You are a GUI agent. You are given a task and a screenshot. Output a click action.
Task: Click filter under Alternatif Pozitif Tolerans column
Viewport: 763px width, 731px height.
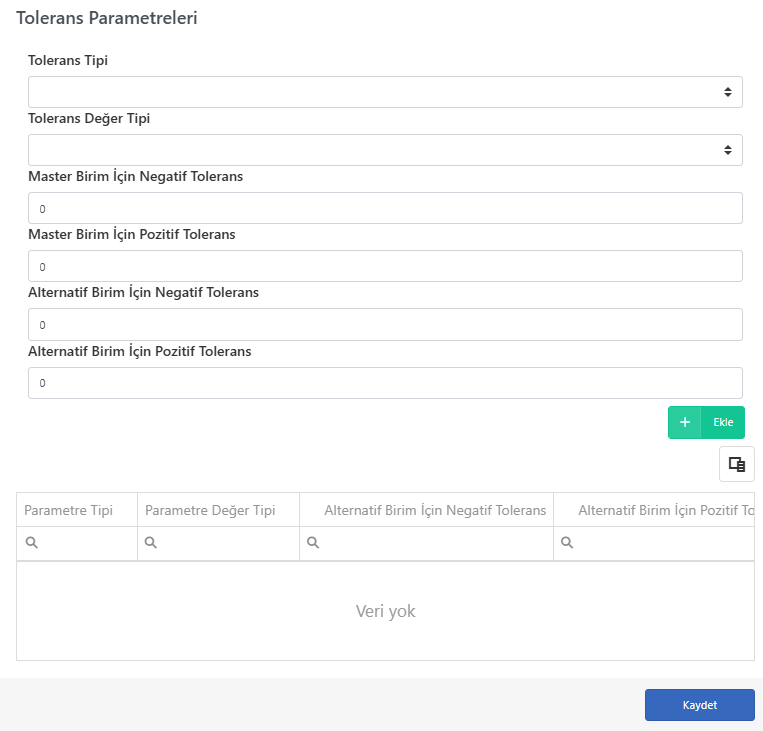(x=654, y=543)
